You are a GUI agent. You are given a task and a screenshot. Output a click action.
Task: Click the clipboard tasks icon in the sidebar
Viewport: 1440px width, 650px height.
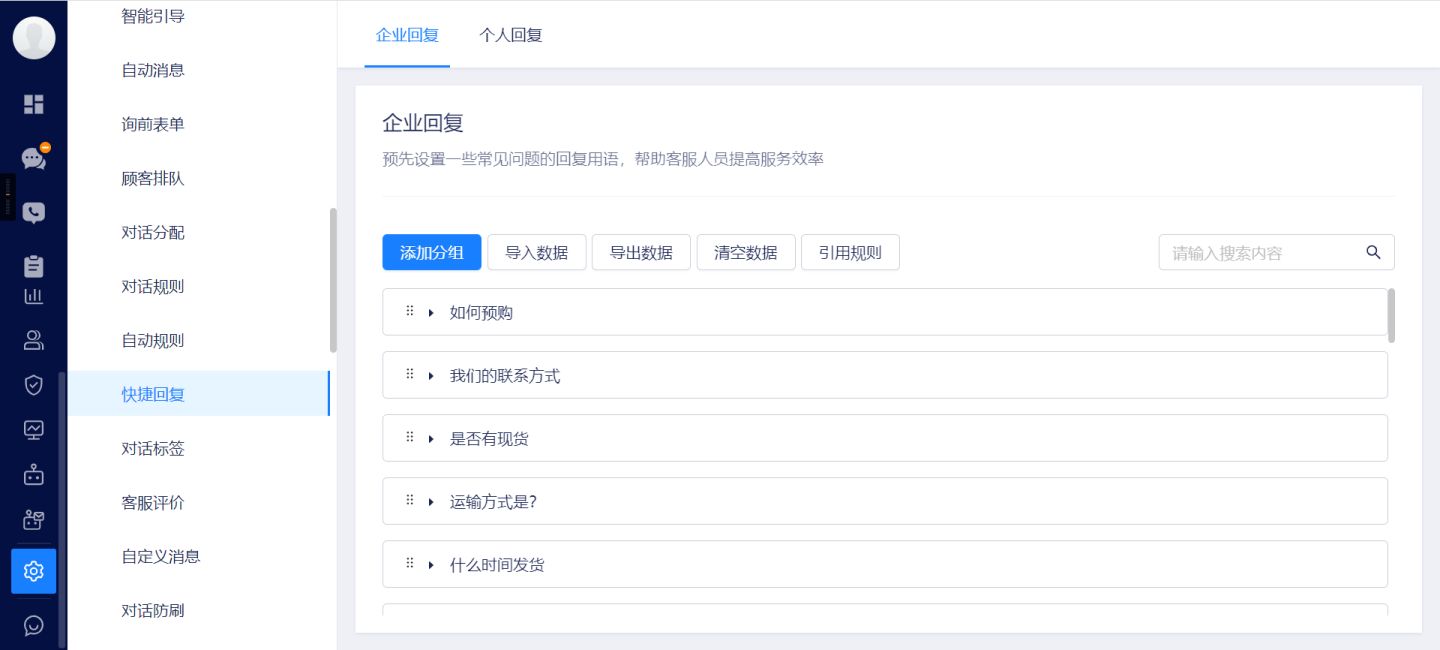tap(34, 266)
